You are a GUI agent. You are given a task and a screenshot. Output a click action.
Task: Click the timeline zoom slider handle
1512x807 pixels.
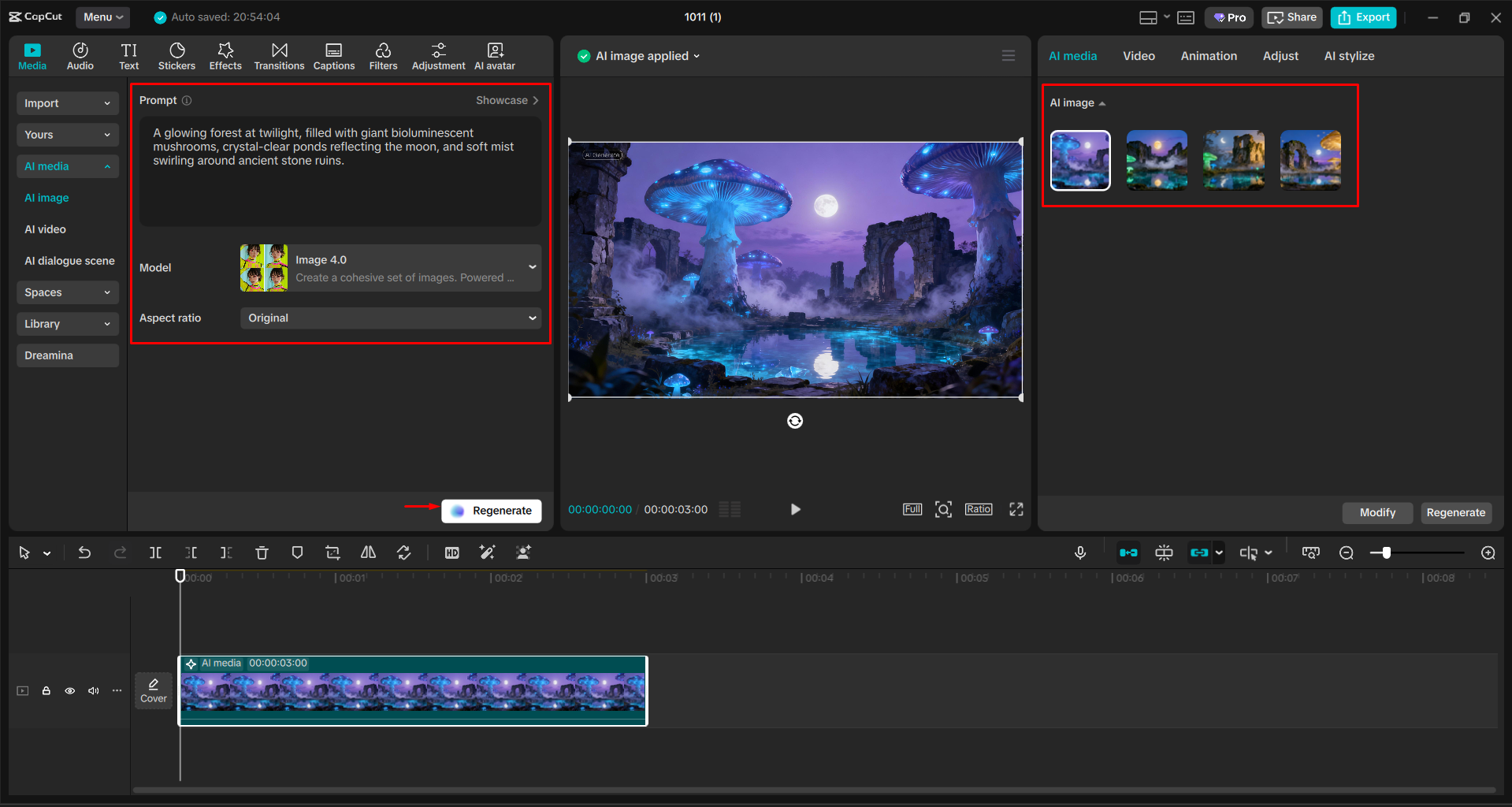[x=1386, y=553]
